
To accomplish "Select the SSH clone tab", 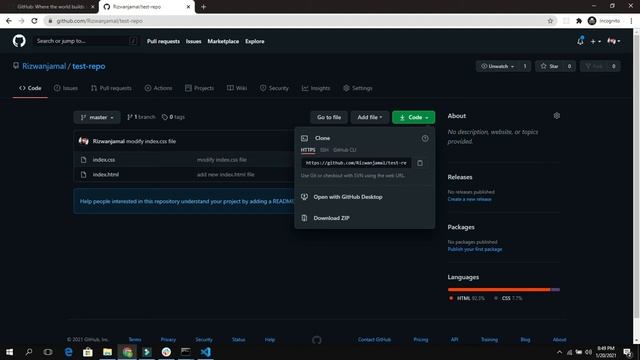I will (x=324, y=150).
